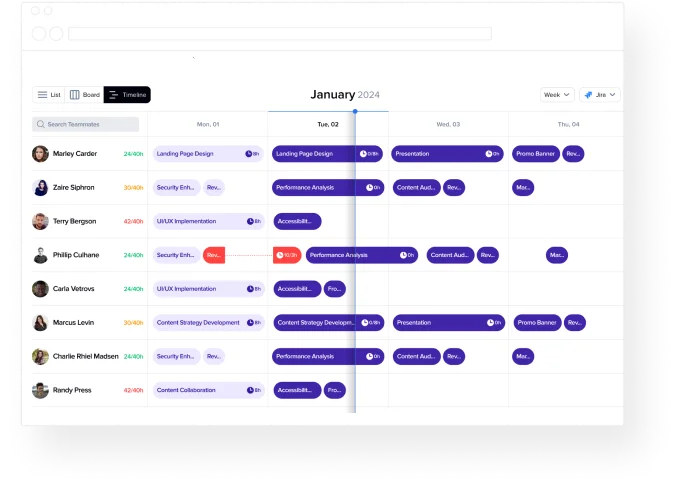
Task: Open Carla's Fro.. task chip
Action: pos(334,289)
